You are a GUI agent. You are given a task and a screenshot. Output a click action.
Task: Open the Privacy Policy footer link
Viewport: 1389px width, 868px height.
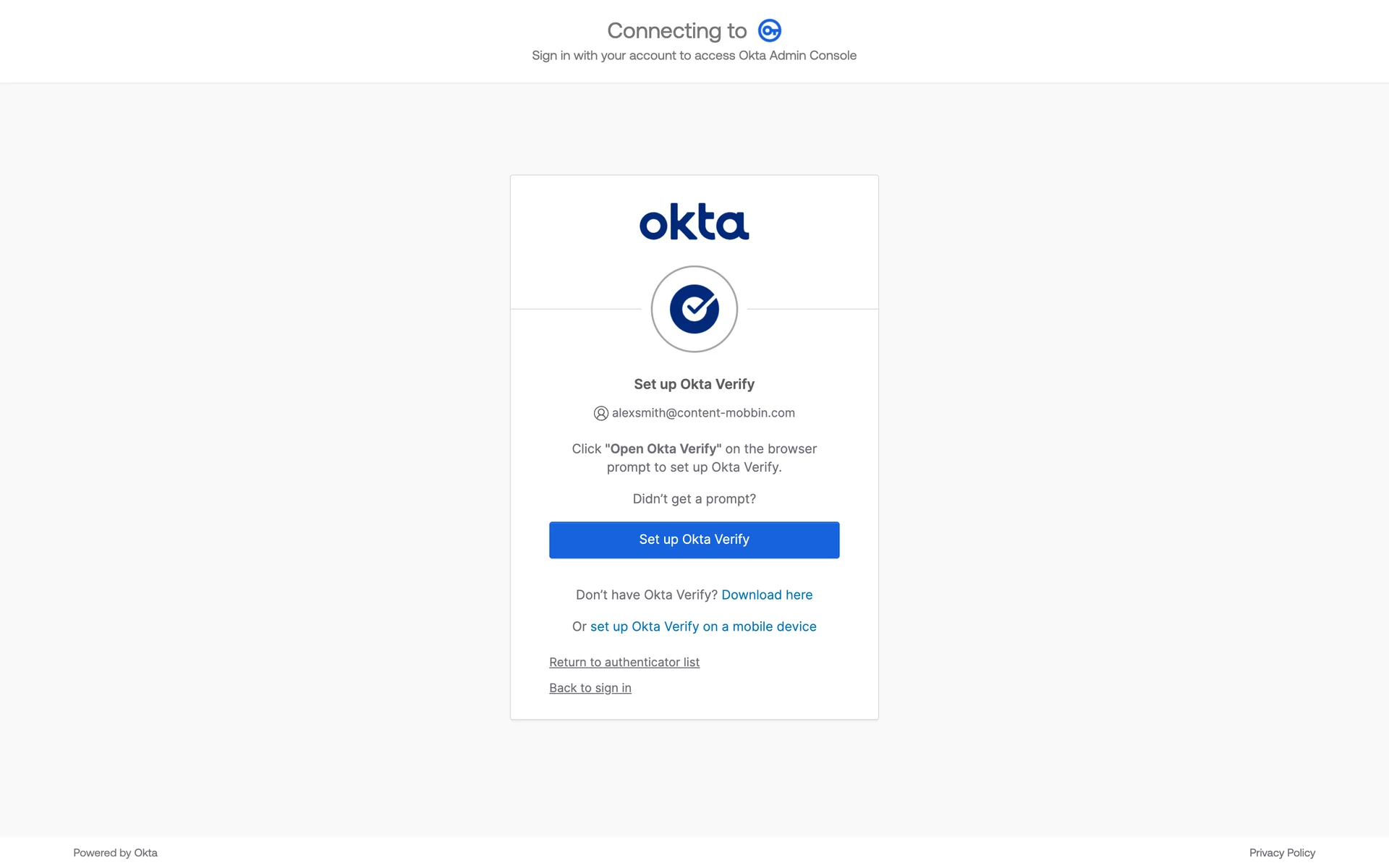click(x=1281, y=853)
